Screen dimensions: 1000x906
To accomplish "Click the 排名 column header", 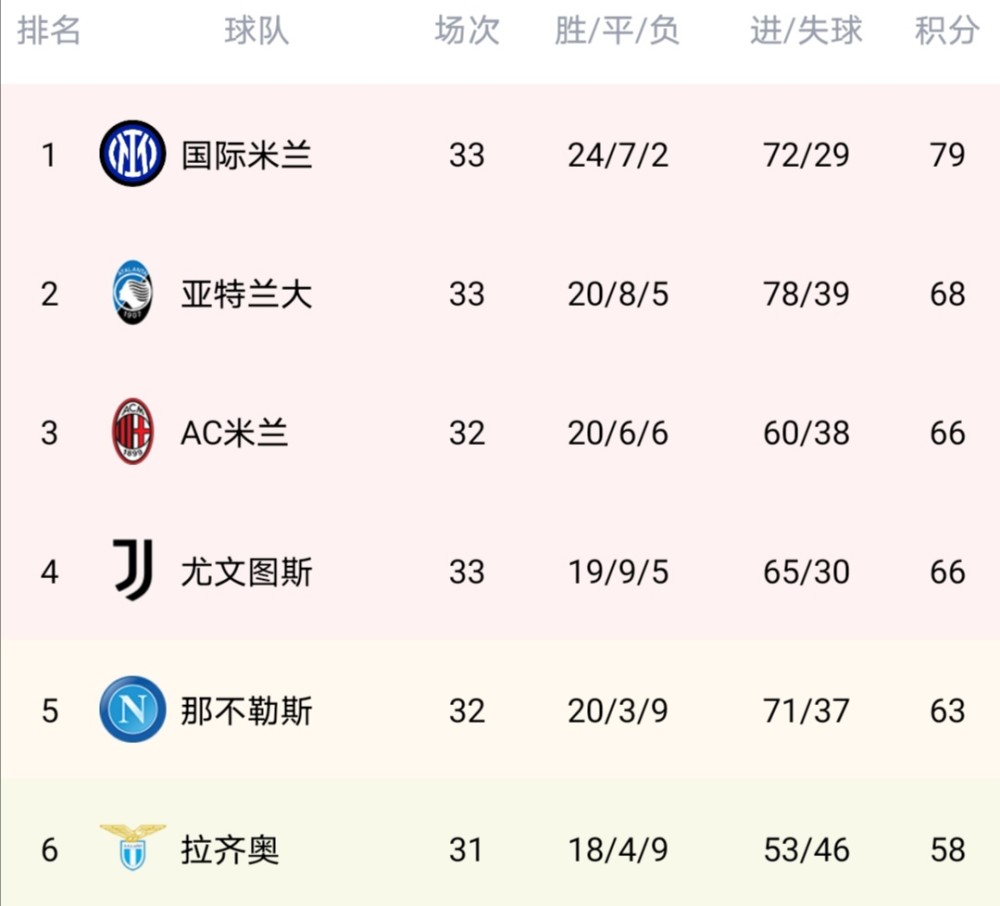I will point(48,31).
